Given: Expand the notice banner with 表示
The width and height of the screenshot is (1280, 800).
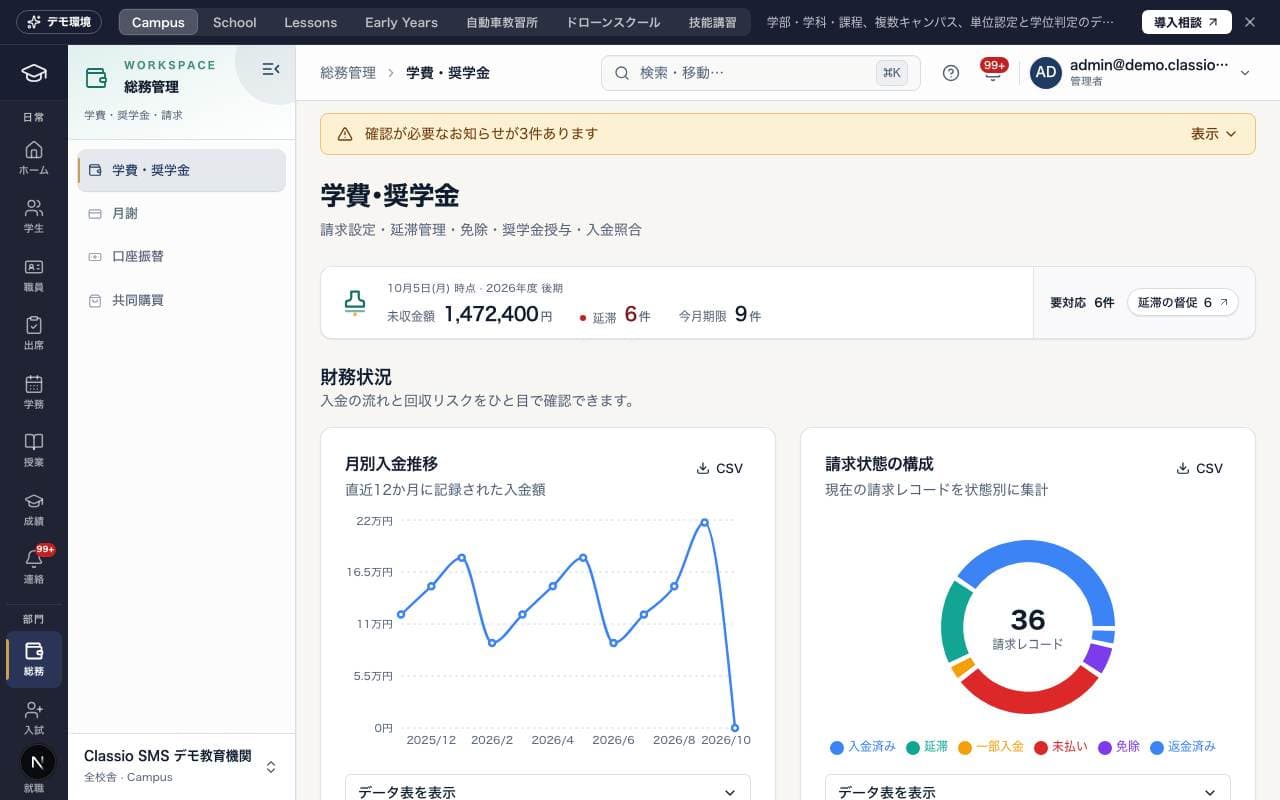Looking at the screenshot, I should (x=1214, y=134).
